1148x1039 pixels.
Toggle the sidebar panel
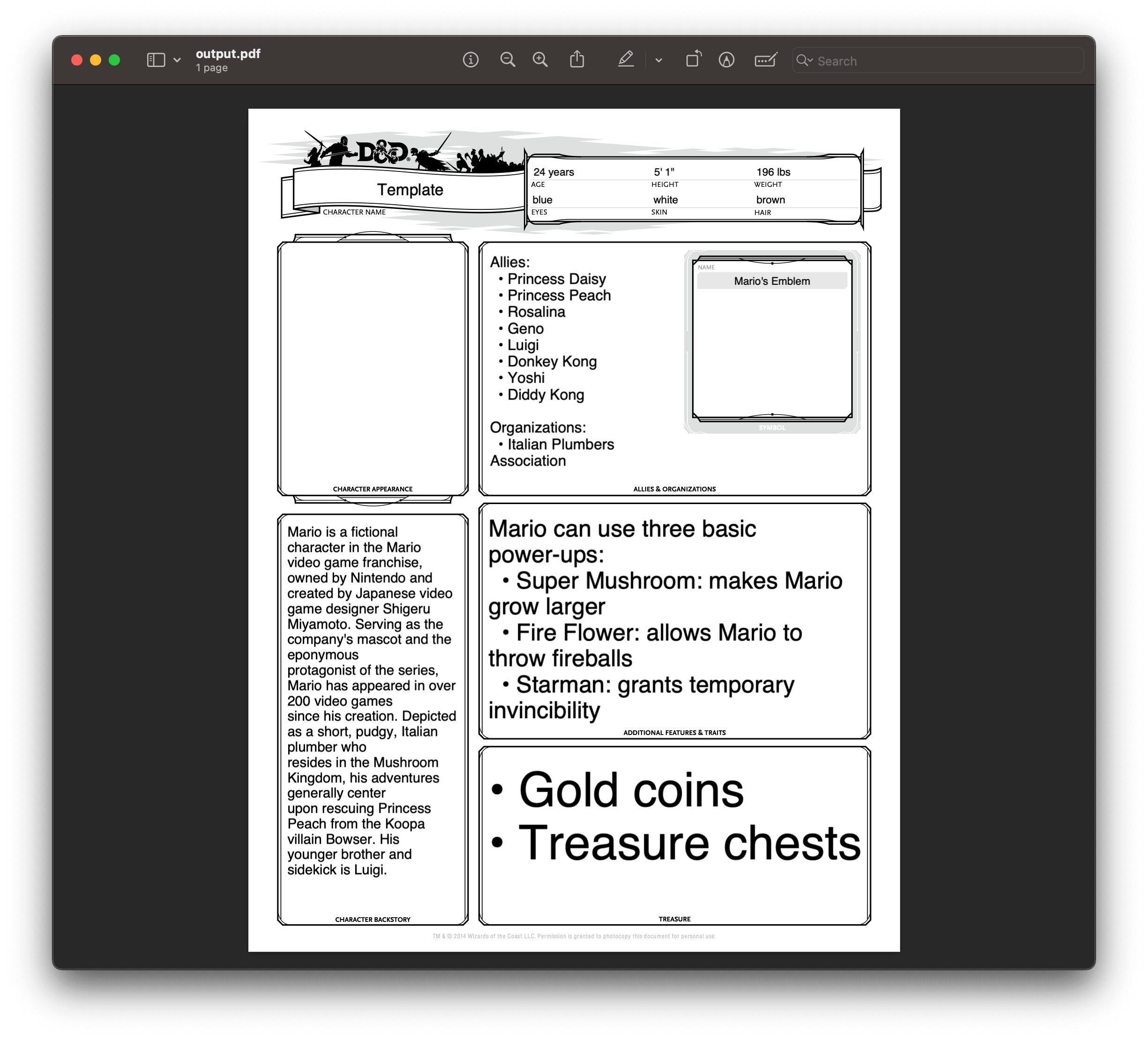[155, 60]
